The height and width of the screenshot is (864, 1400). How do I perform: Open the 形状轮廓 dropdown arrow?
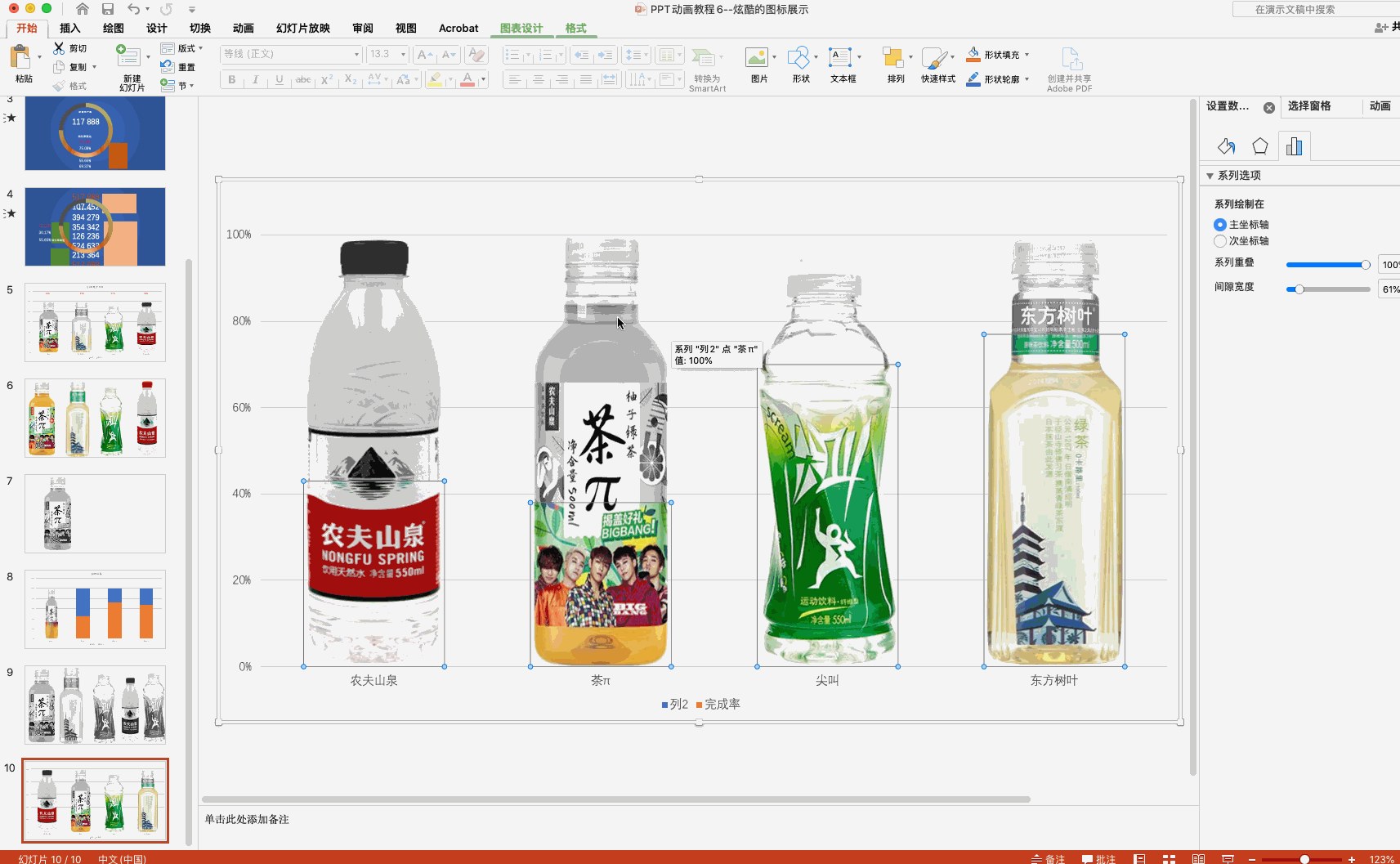click(x=1027, y=79)
